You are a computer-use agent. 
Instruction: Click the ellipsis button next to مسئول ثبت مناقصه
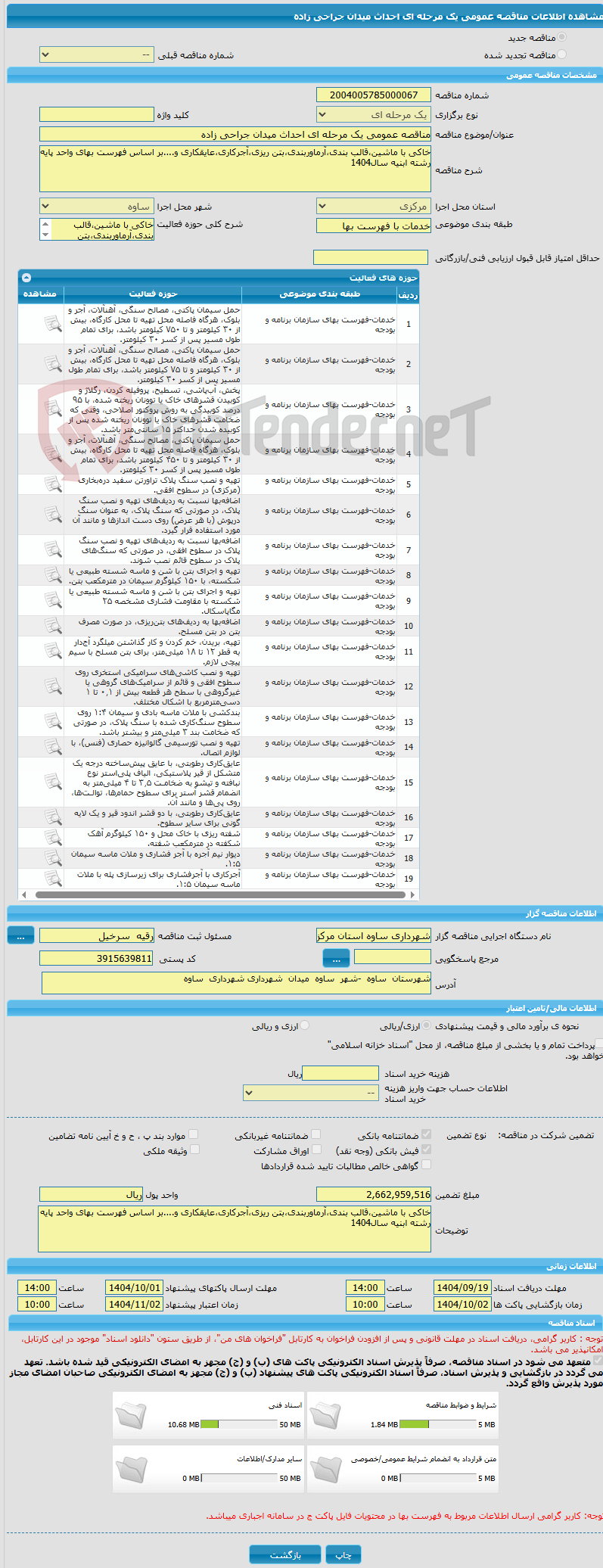20,935
